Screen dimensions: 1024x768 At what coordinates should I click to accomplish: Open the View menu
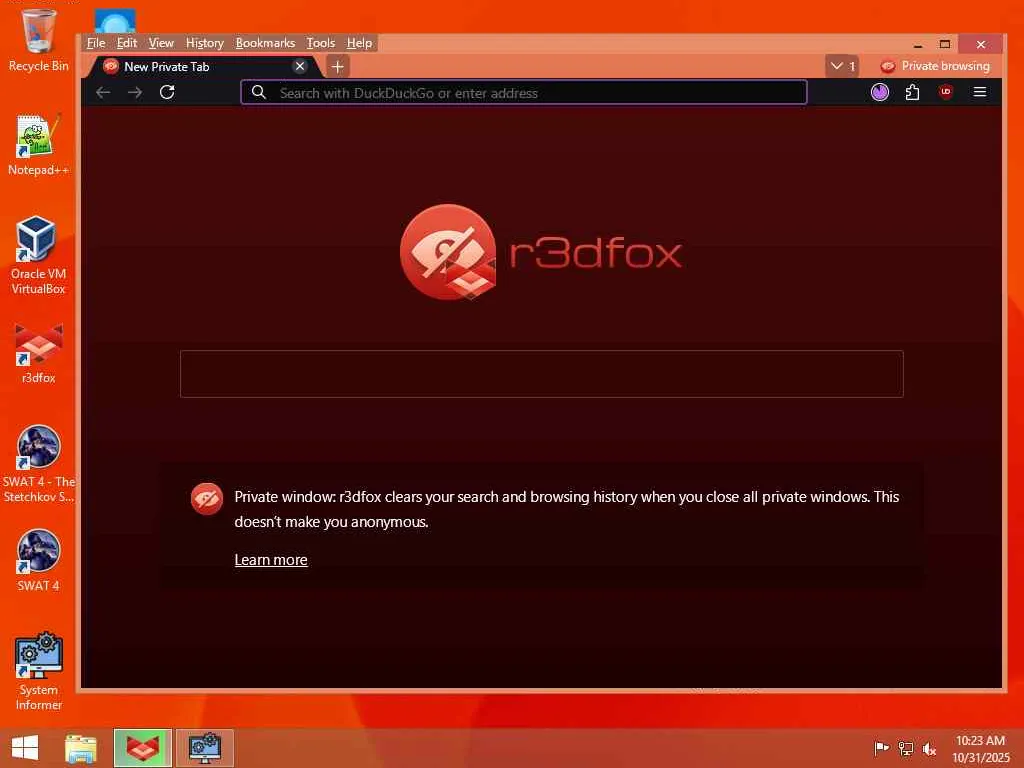pos(161,43)
